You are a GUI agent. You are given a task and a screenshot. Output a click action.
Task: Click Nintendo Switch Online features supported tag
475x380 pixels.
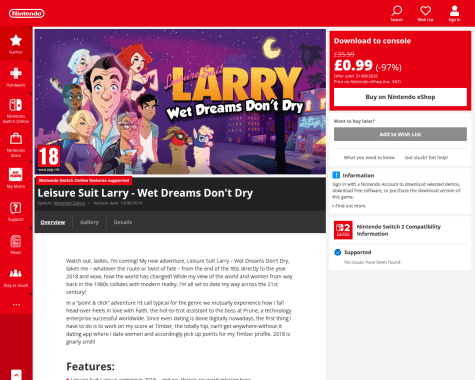pos(84,180)
